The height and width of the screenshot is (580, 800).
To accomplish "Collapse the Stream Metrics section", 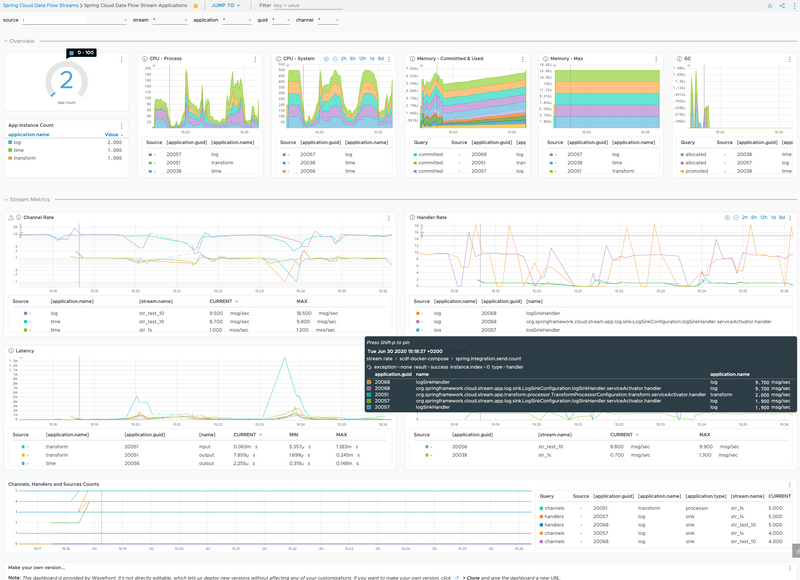I will pyautogui.click(x=6, y=198).
